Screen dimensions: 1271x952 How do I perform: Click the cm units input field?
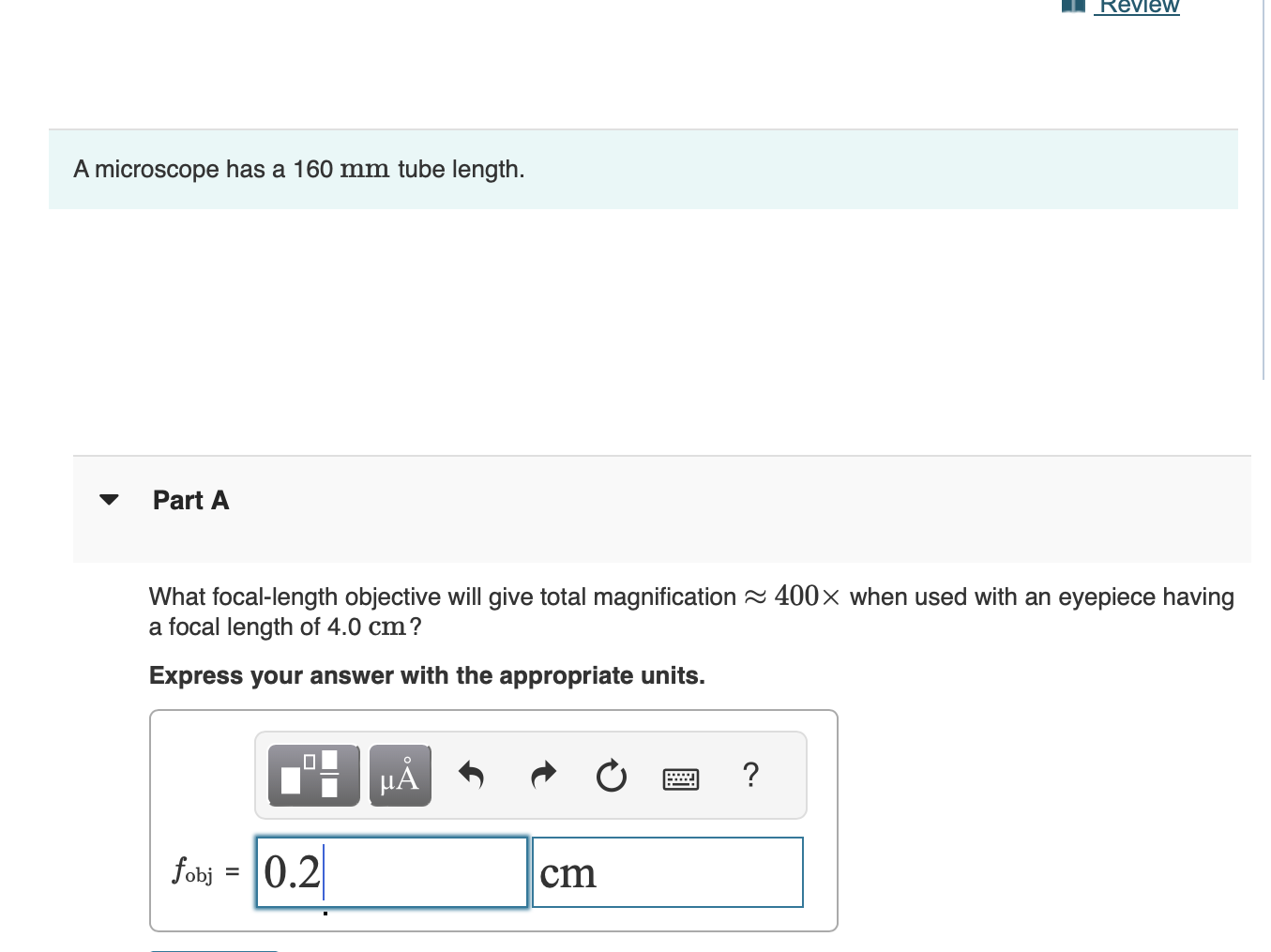pos(667,871)
